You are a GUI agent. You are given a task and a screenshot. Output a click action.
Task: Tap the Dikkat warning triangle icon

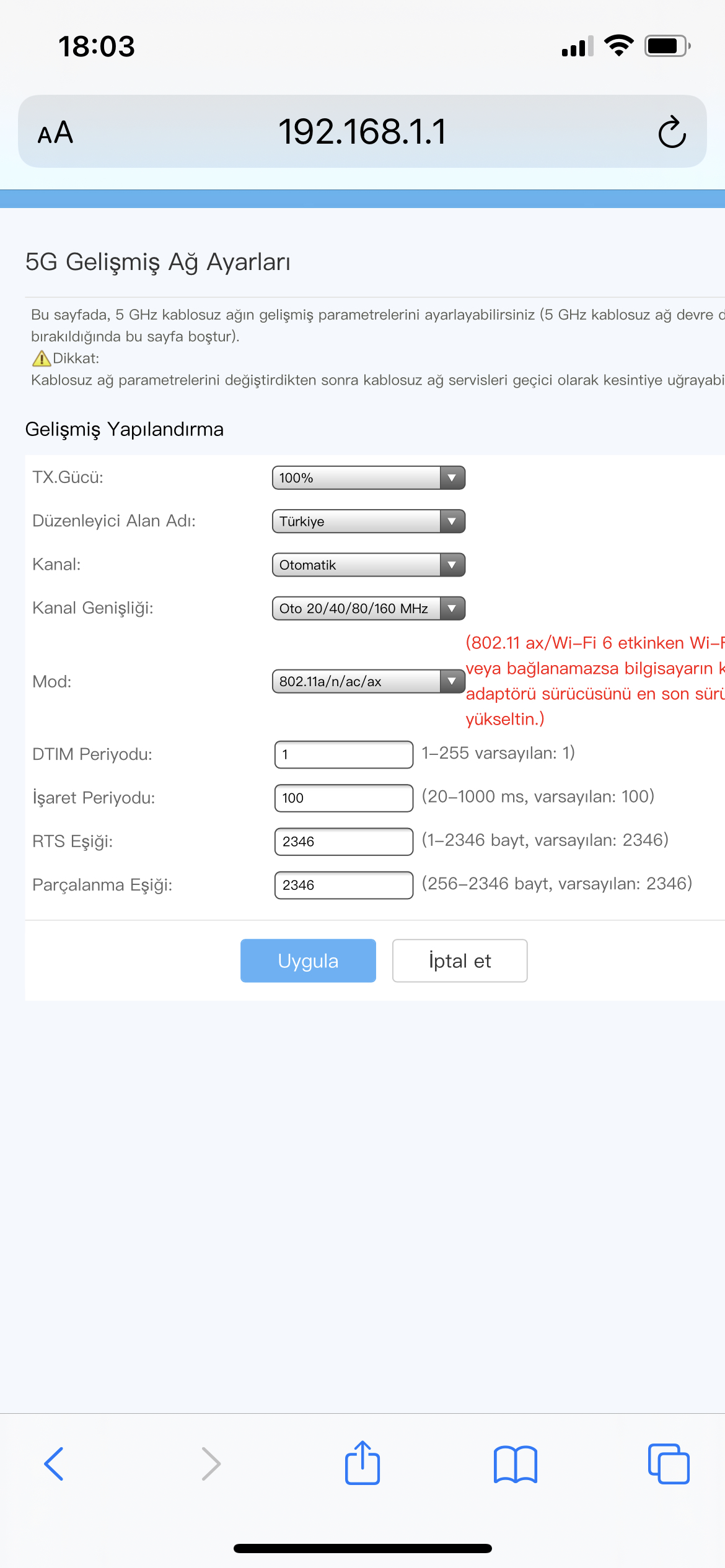pyautogui.click(x=41, y=358)
